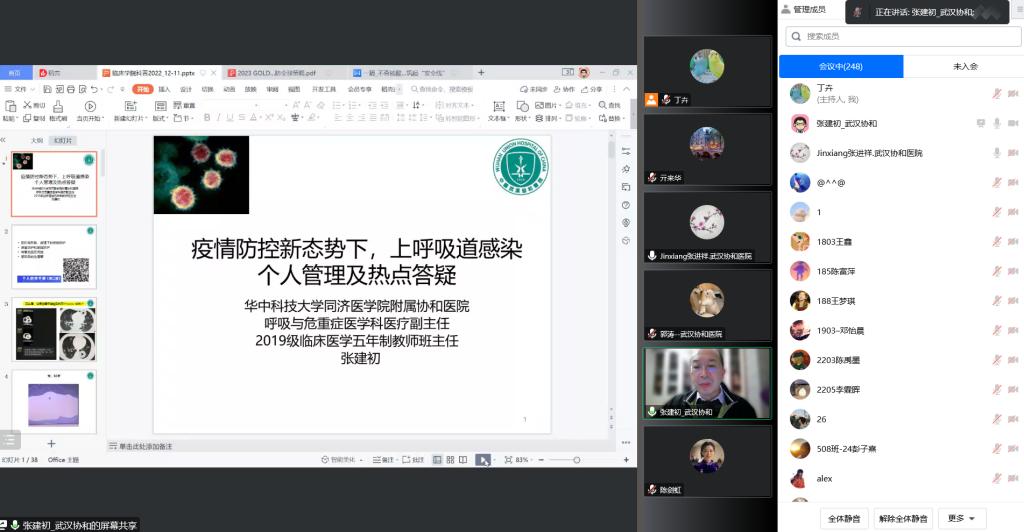The width and height of the screenshot is (1024, 532).
Task: Click the play slideshow button in status bar
Action: (482, 460)
